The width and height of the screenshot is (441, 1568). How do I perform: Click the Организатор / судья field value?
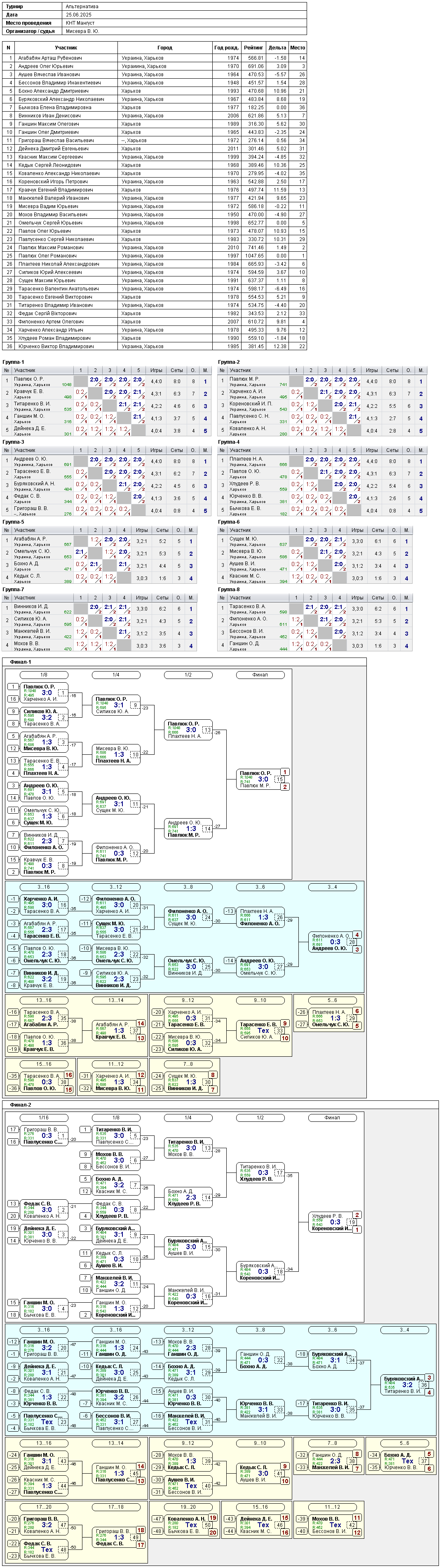(82, 31)
